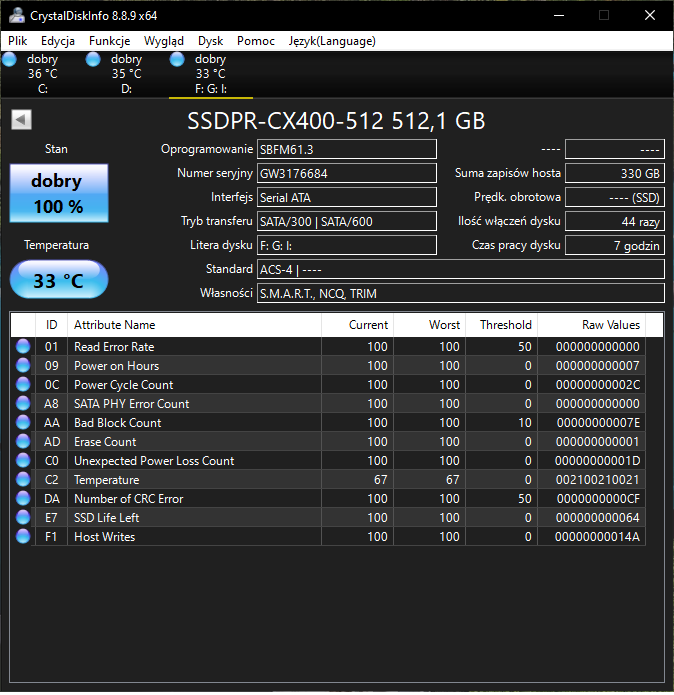The width and height of the screenshot is (674, 695).
Task: Switch to disk D: tab at 35 °C
Action: pyautogui.click(x=127, y=74)
